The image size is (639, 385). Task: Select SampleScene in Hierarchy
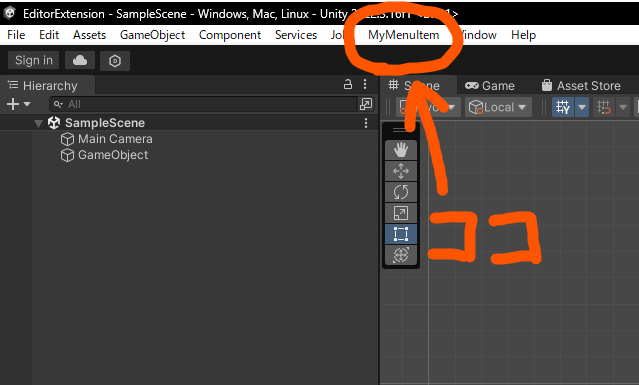point(105,123)
